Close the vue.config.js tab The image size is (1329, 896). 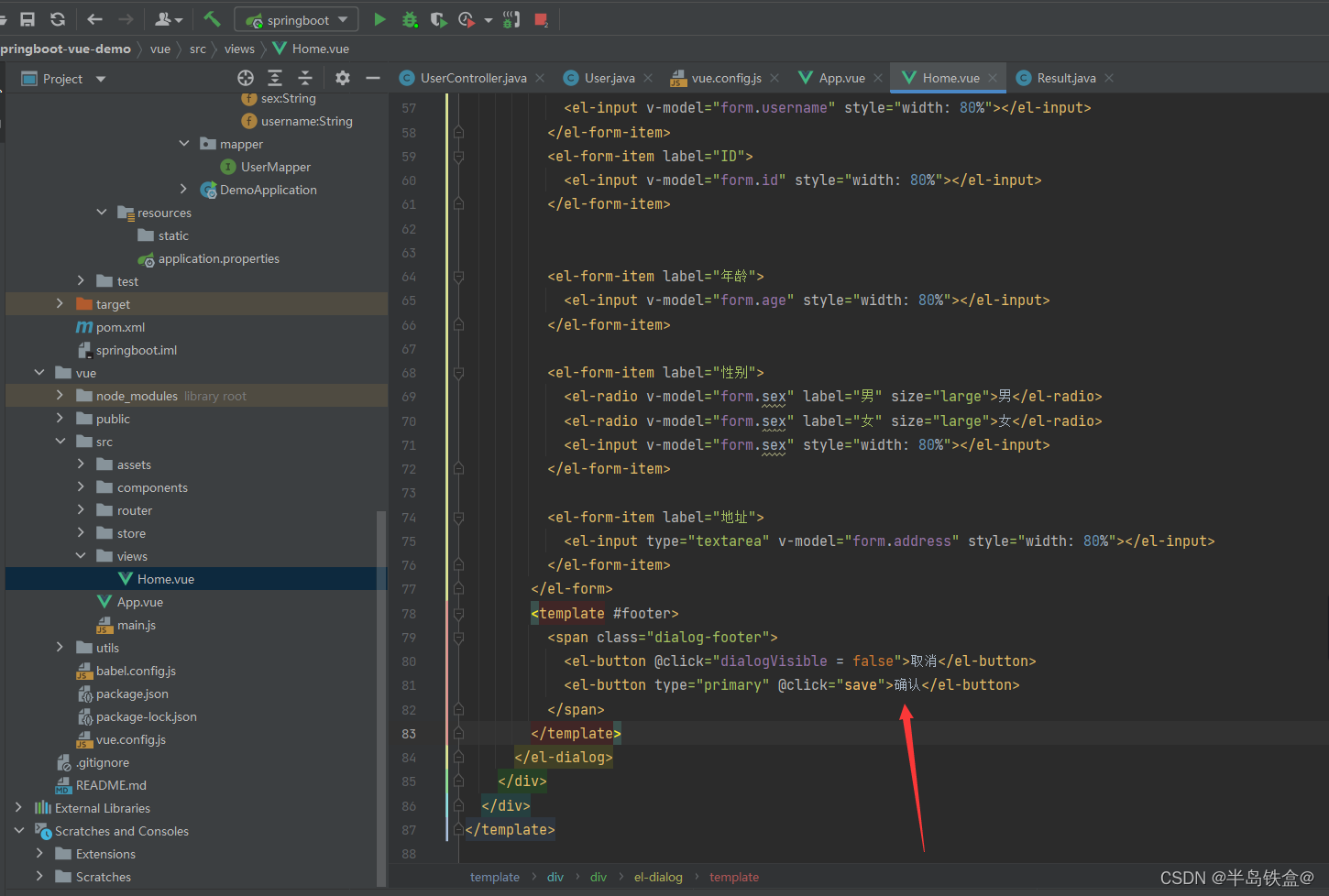tap(774, 78)
